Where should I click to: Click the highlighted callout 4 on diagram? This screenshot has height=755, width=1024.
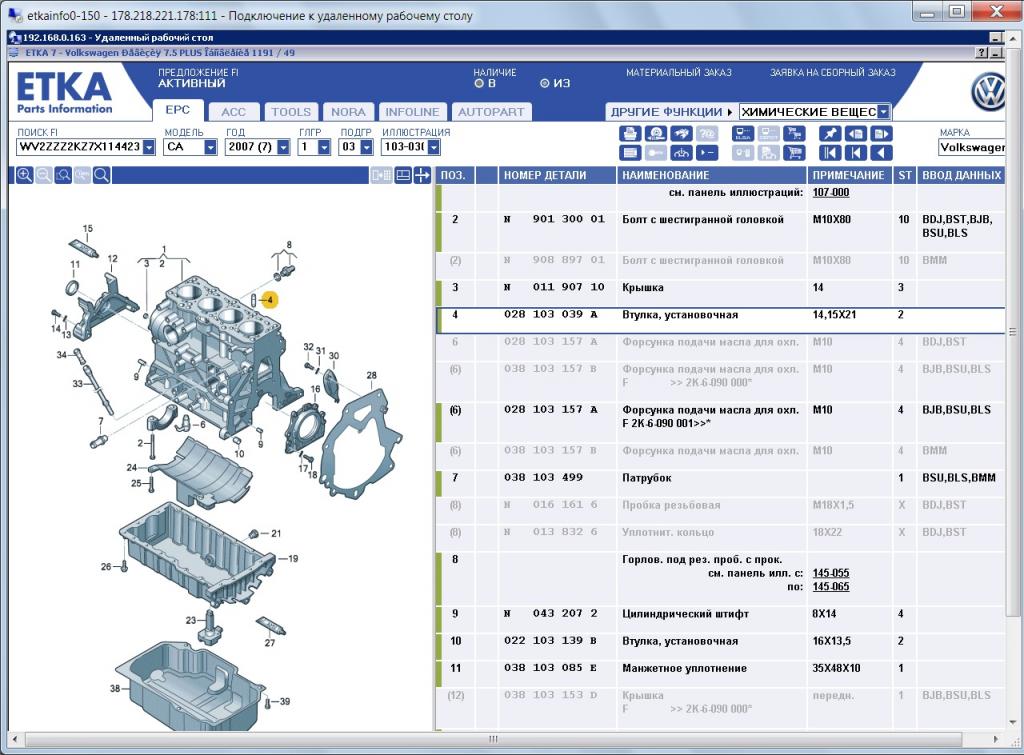(x=269, y=300)
